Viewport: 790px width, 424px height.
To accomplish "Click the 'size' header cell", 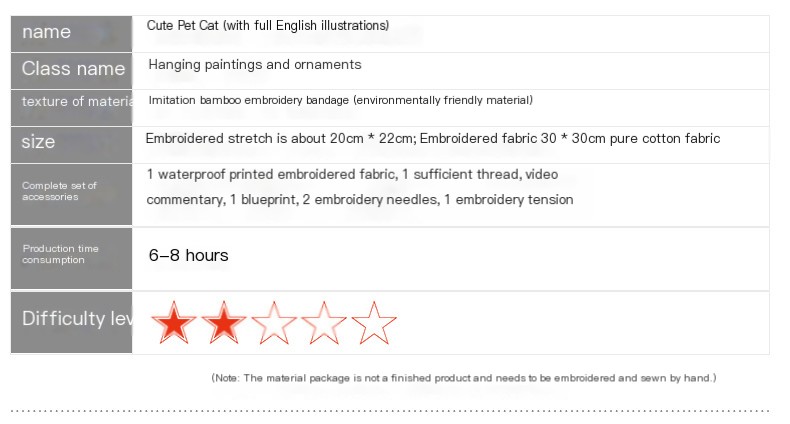I will 72,145.
